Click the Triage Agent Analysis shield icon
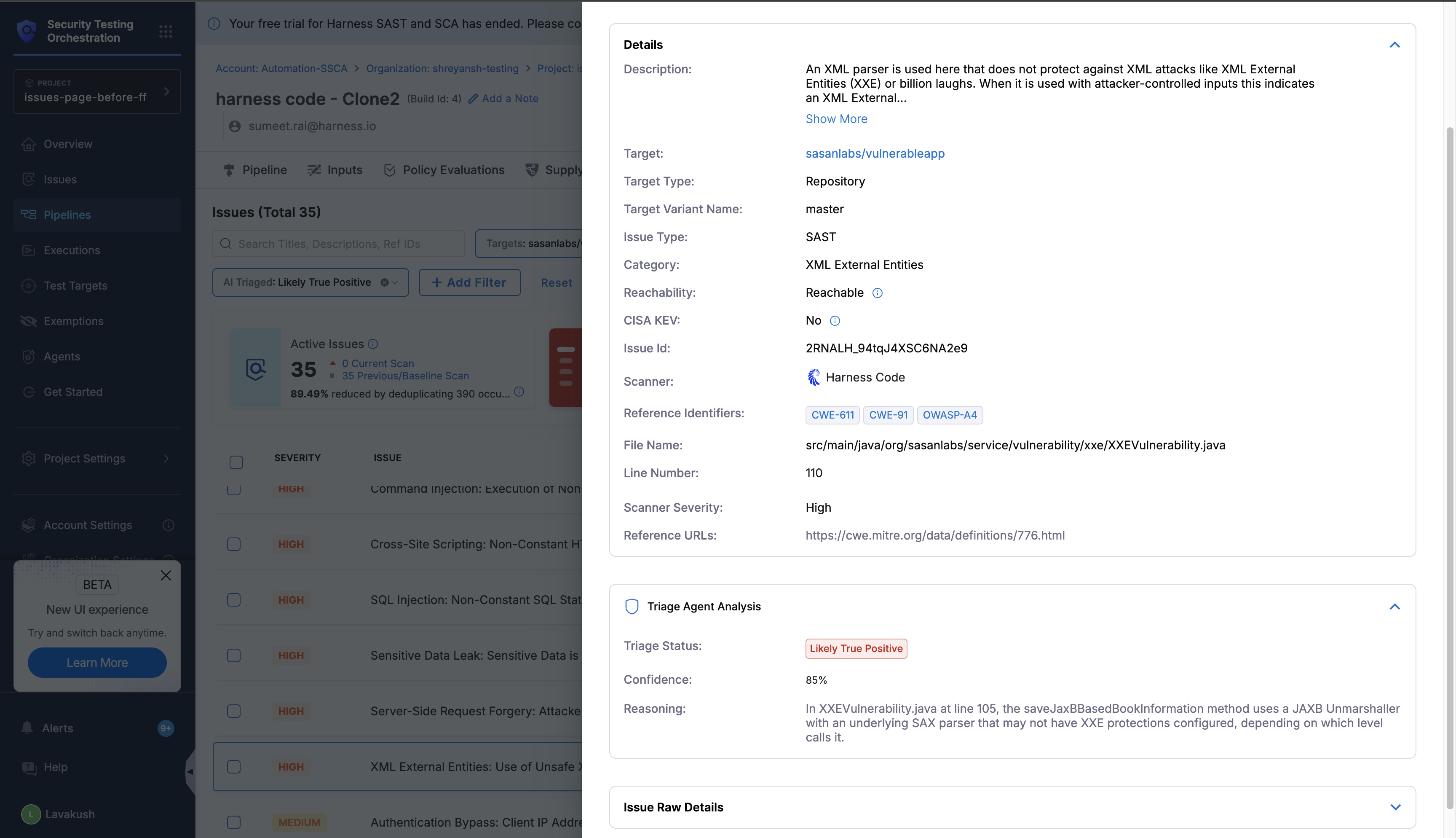Image resolution: width=1456 pixels, height=838 pixels. pos(632,607)
